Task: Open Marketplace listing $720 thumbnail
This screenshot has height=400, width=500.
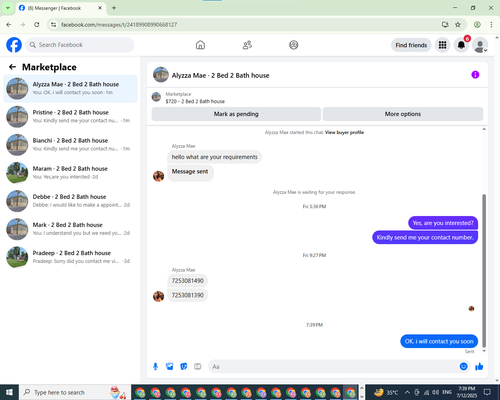Action: pos(156,97)
